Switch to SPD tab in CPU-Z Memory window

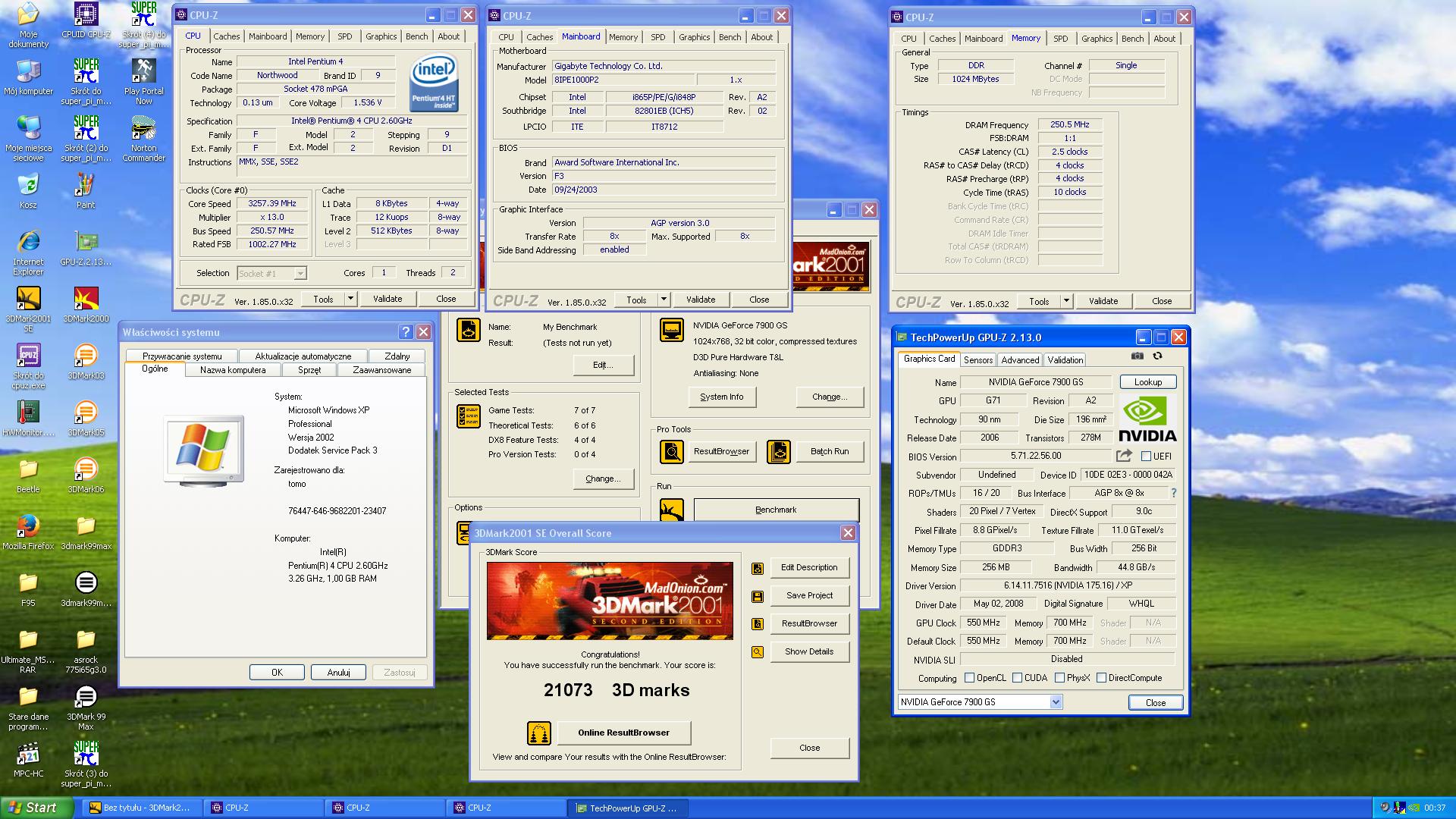pos(1060,39)
